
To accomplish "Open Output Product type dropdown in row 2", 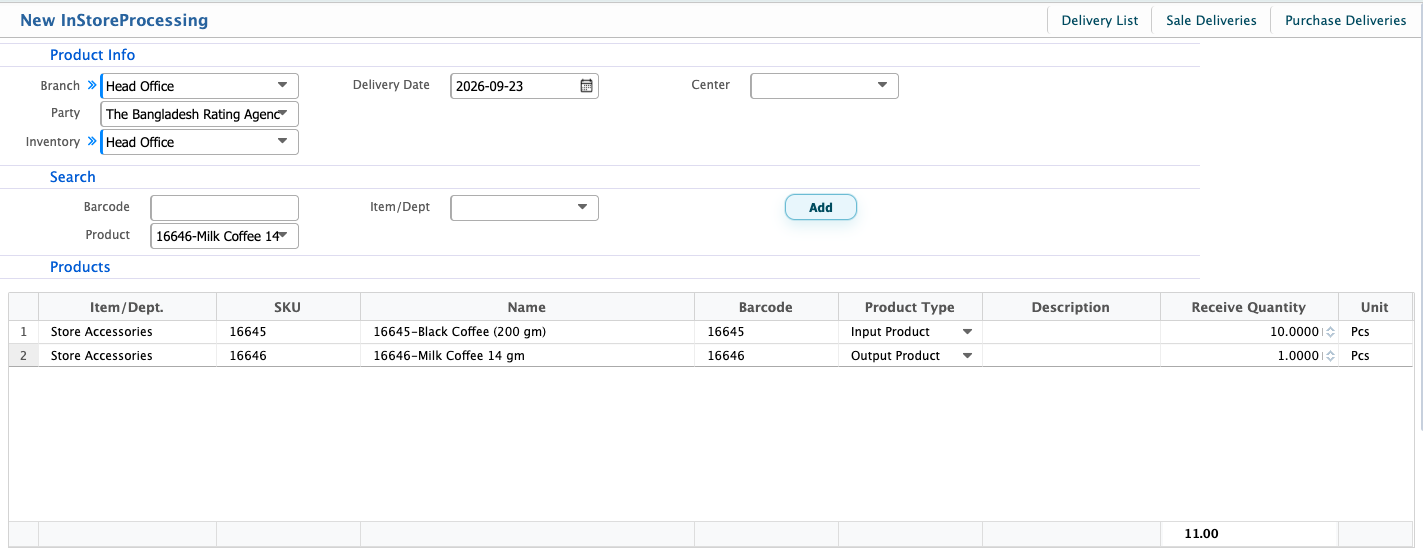I will click(967, 356).
